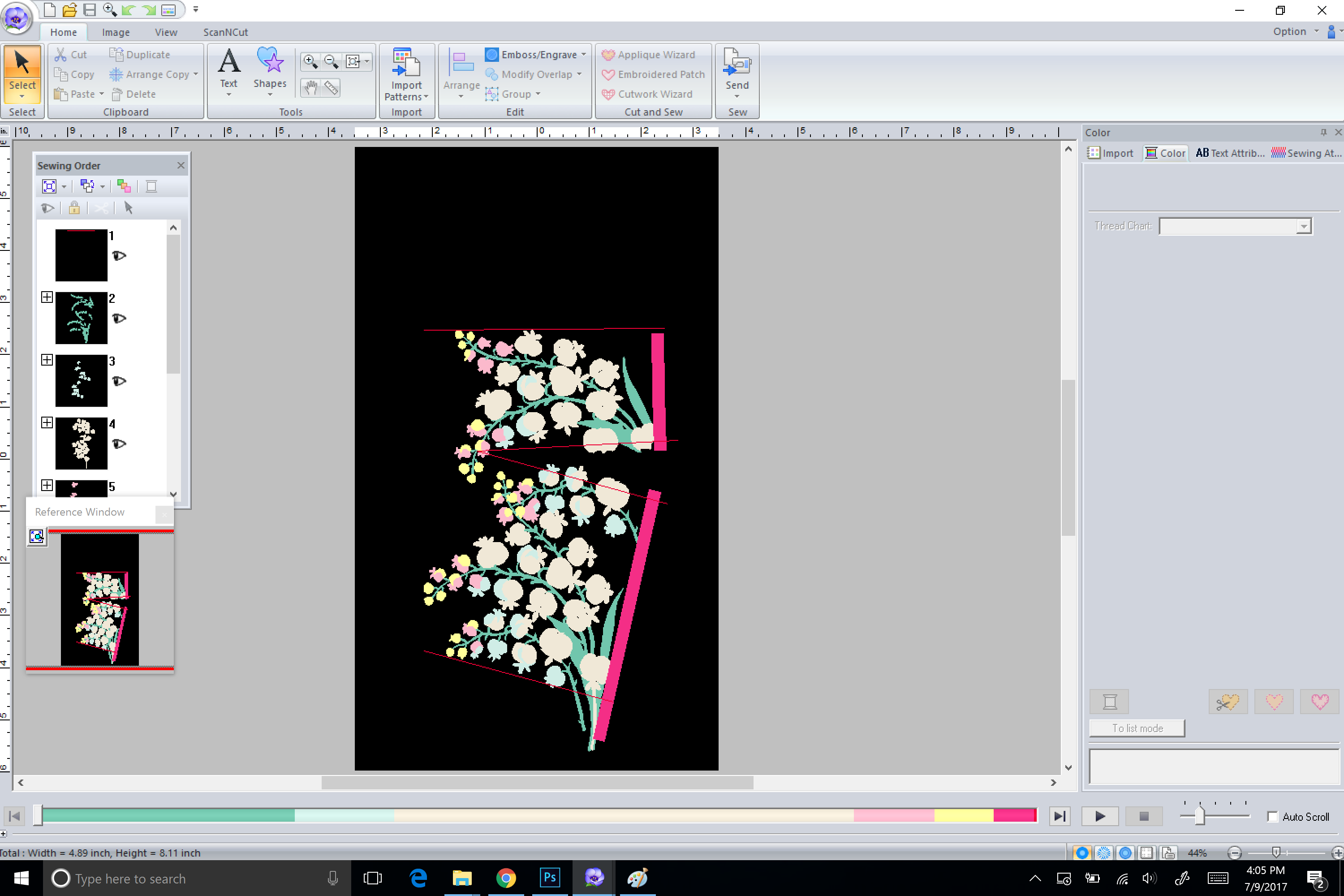Click the lock icon in Sewing Order
This screenshot has height=896, width=1344.
74,208
